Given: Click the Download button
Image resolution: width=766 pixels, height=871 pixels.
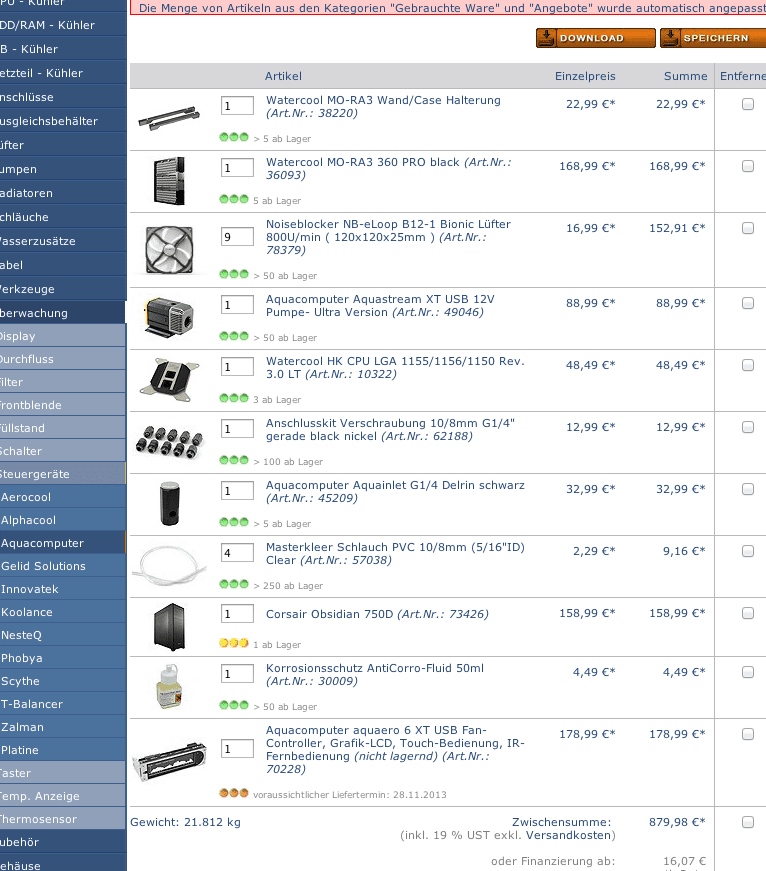Looking at the screenshot, I should 595,38.
